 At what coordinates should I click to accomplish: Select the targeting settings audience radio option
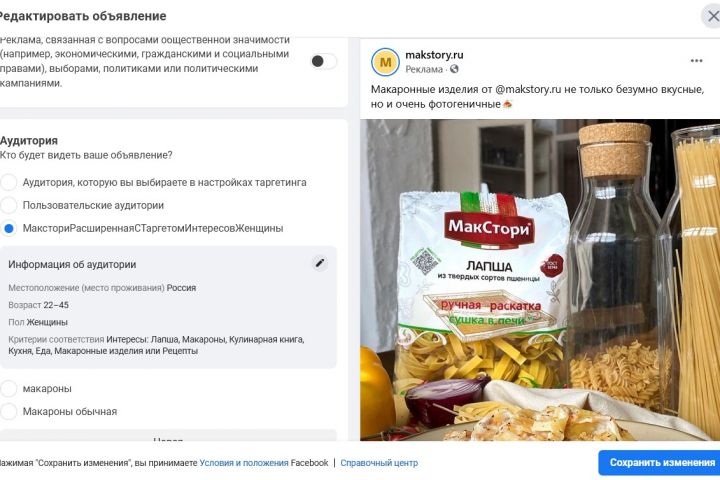click(9, 182)
